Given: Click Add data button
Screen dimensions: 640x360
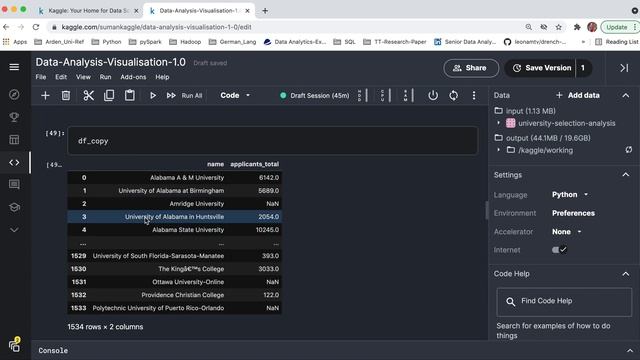Looking at the screenshot, I should (578, 96).
